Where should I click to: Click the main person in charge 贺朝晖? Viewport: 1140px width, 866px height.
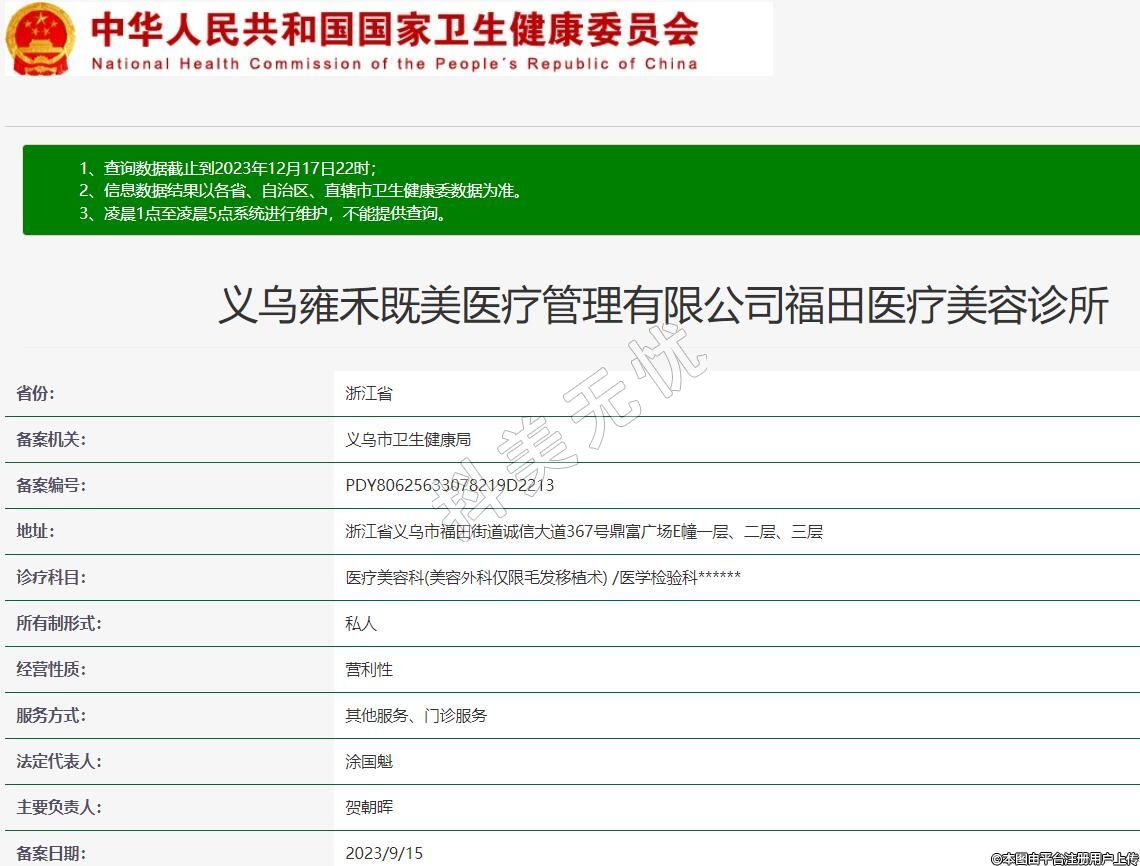(369, 807)
